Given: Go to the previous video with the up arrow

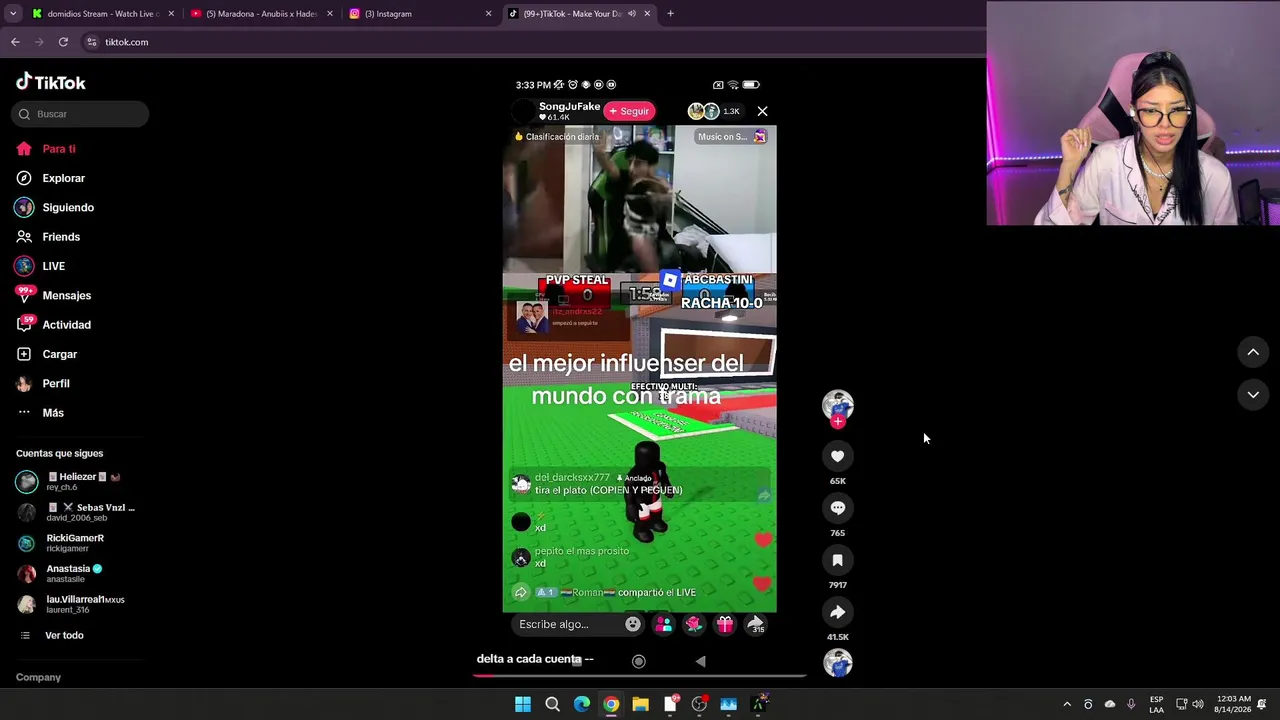Looking at the screenshot, I should pyautogui.click(x=1253, y=352).
